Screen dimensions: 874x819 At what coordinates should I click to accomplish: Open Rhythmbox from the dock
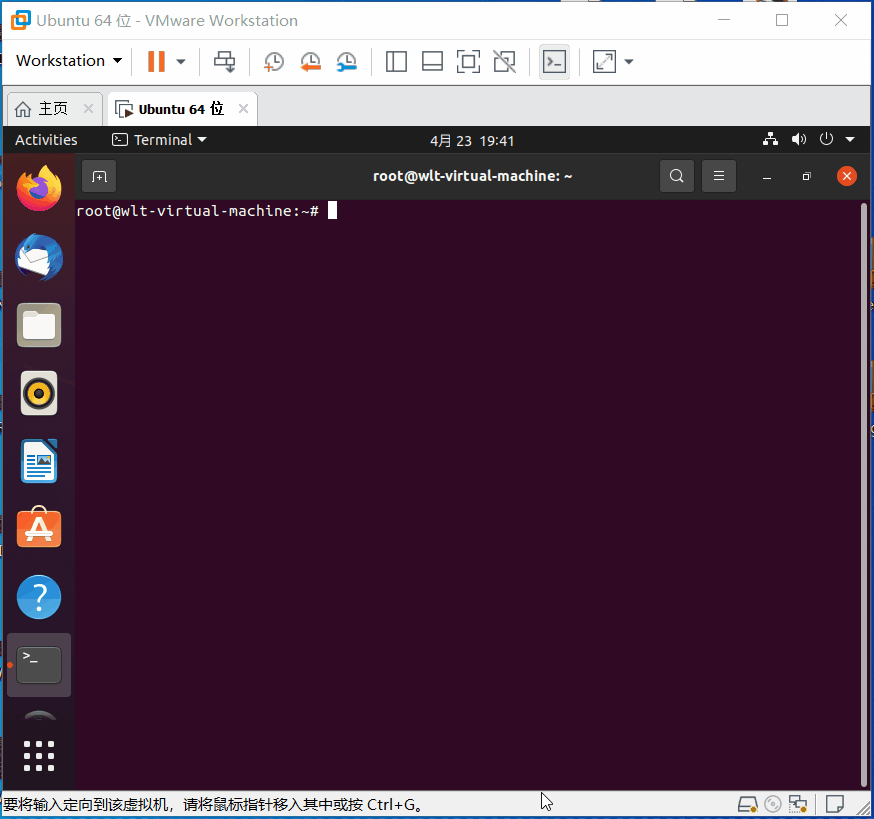click(x=38, y=393)
